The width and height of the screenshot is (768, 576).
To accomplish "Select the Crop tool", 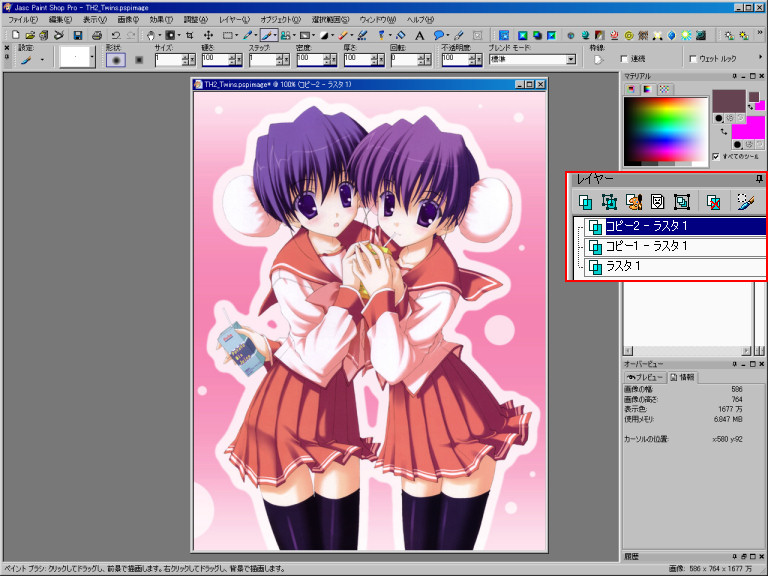I will (x=190, y=35).
